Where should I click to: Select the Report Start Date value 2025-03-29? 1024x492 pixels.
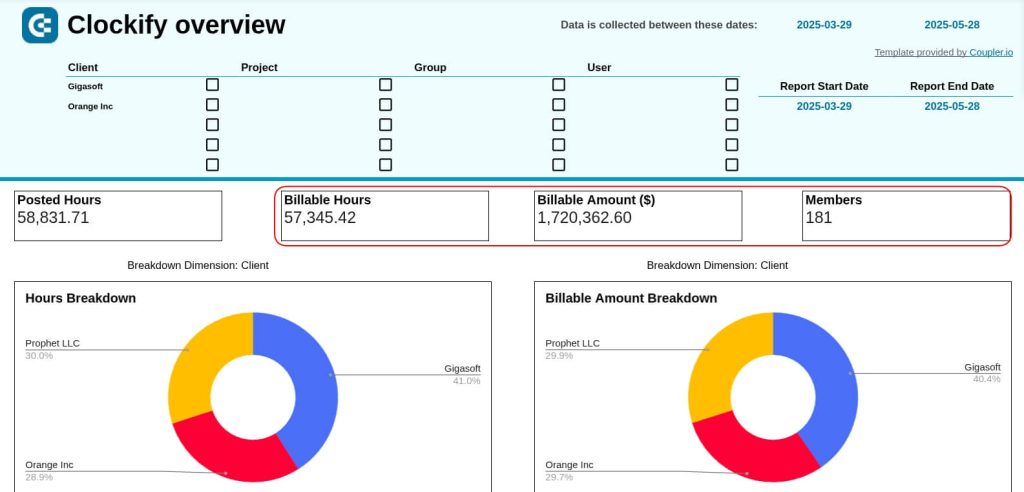pyautogui.click(x=824, y=107)
